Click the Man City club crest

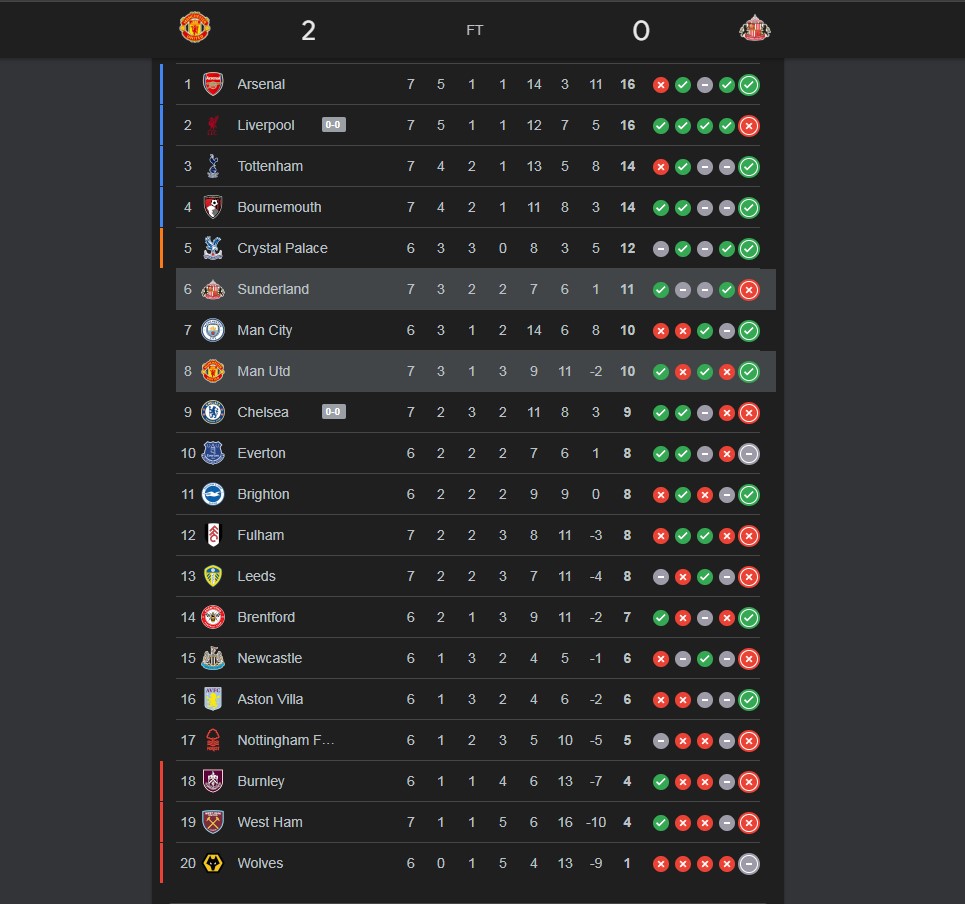(213, 330)
